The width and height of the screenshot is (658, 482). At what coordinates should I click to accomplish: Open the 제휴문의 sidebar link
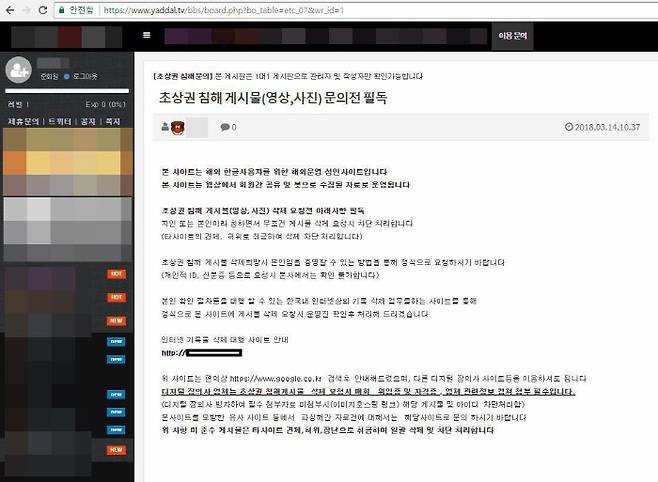24,122
